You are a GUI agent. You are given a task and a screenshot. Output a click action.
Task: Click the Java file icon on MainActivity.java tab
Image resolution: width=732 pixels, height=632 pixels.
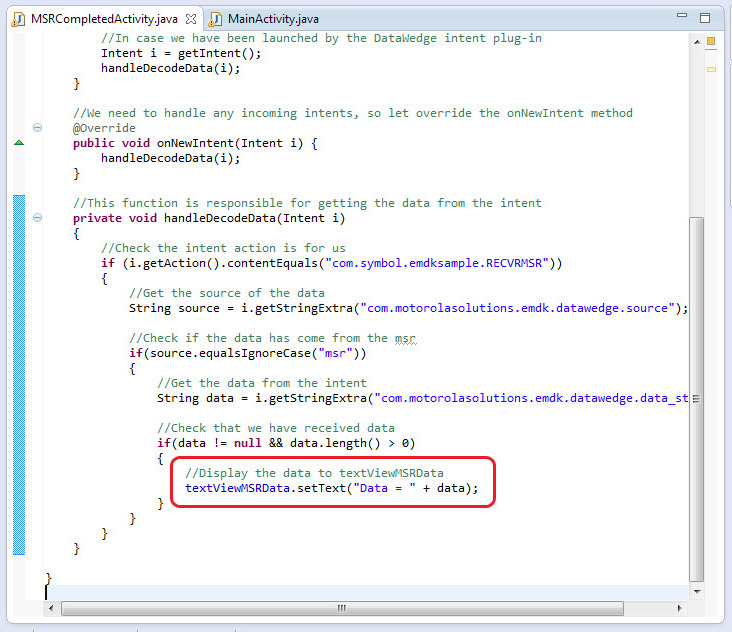(216, 19)
